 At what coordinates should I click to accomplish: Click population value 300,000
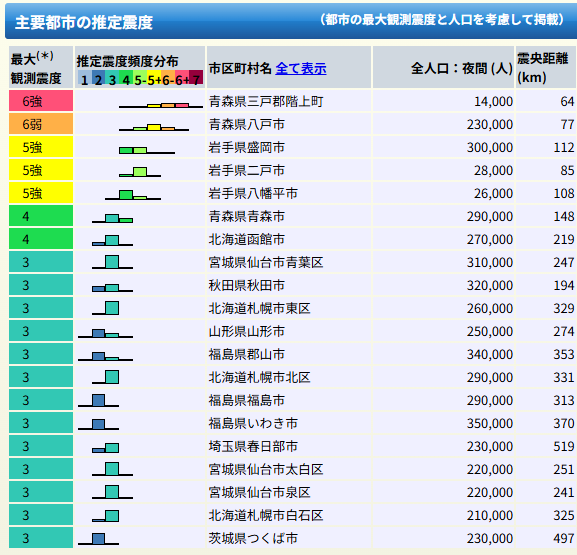pyautogui.click(x=490, y=147)
